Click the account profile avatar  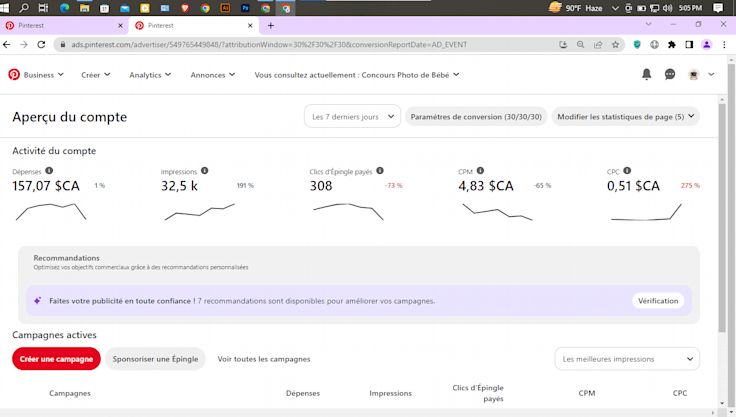(x=694, y=75)
